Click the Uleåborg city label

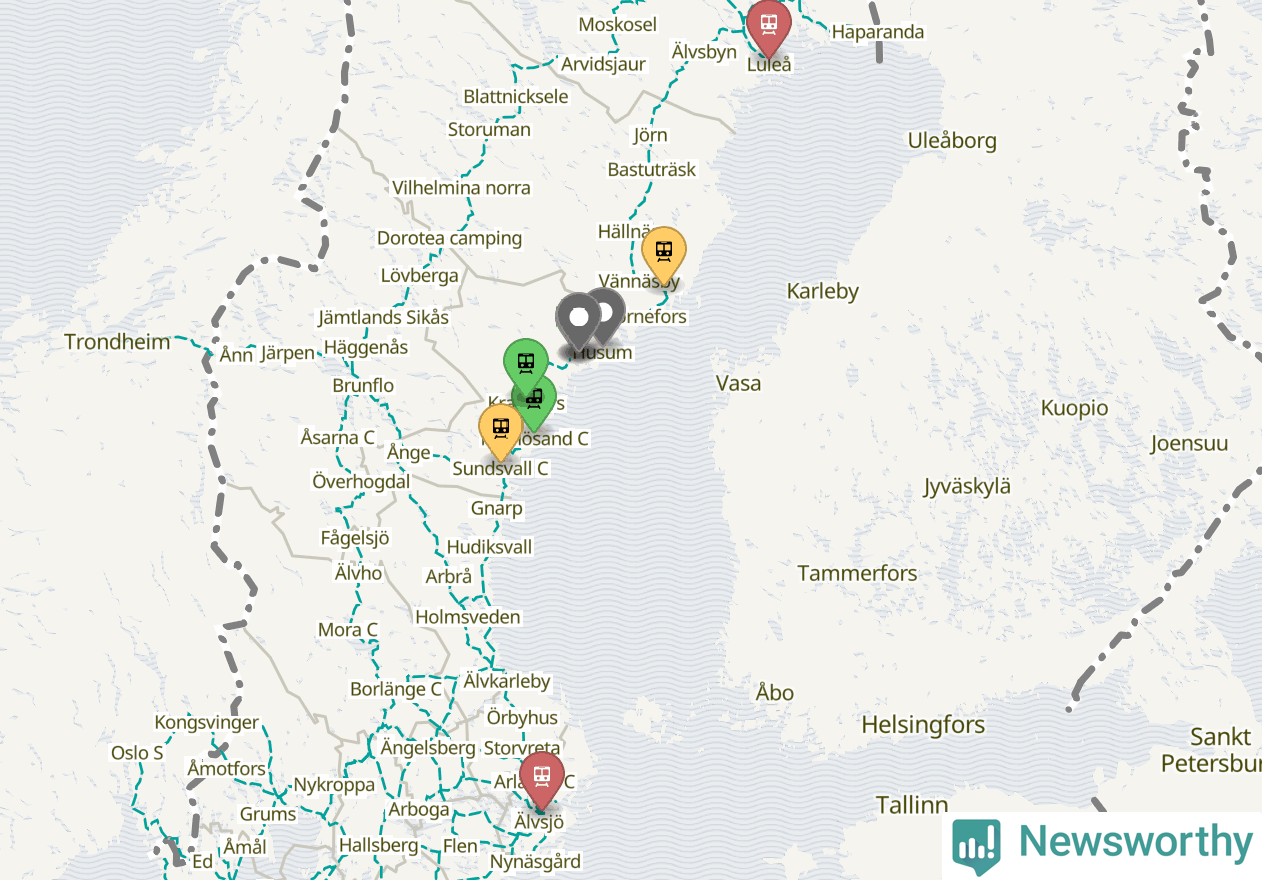952,141
